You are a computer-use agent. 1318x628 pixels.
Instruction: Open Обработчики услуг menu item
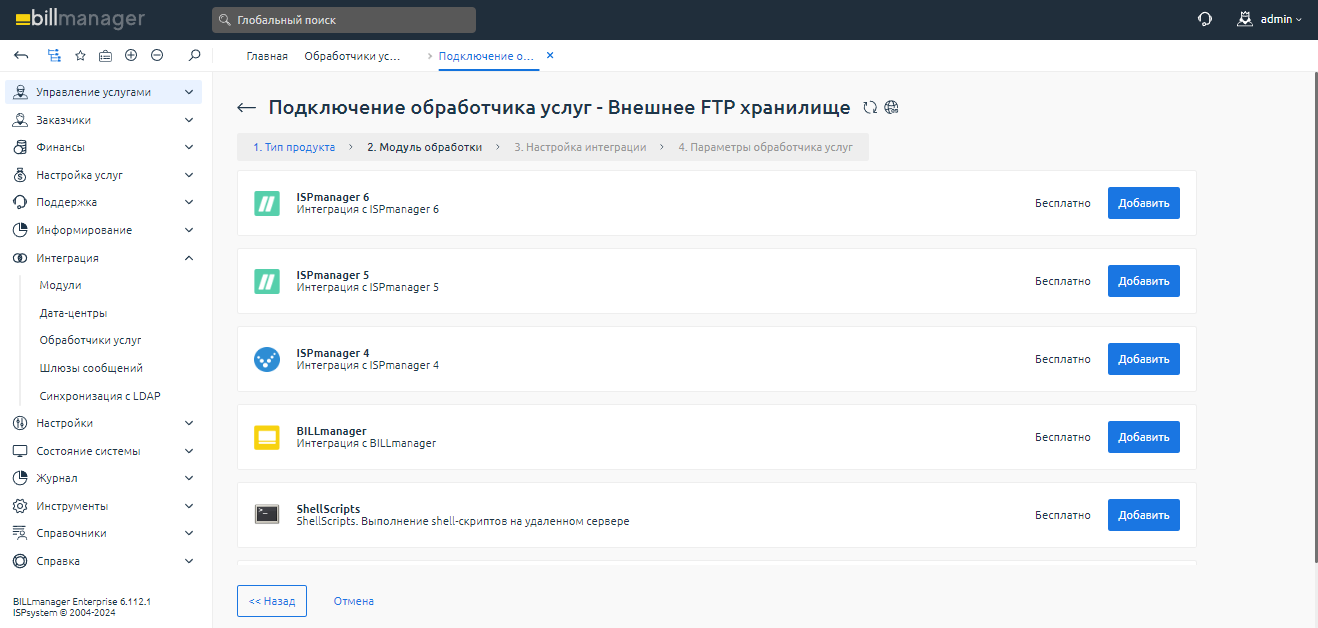pyautogui.click(x=91, y=340)
